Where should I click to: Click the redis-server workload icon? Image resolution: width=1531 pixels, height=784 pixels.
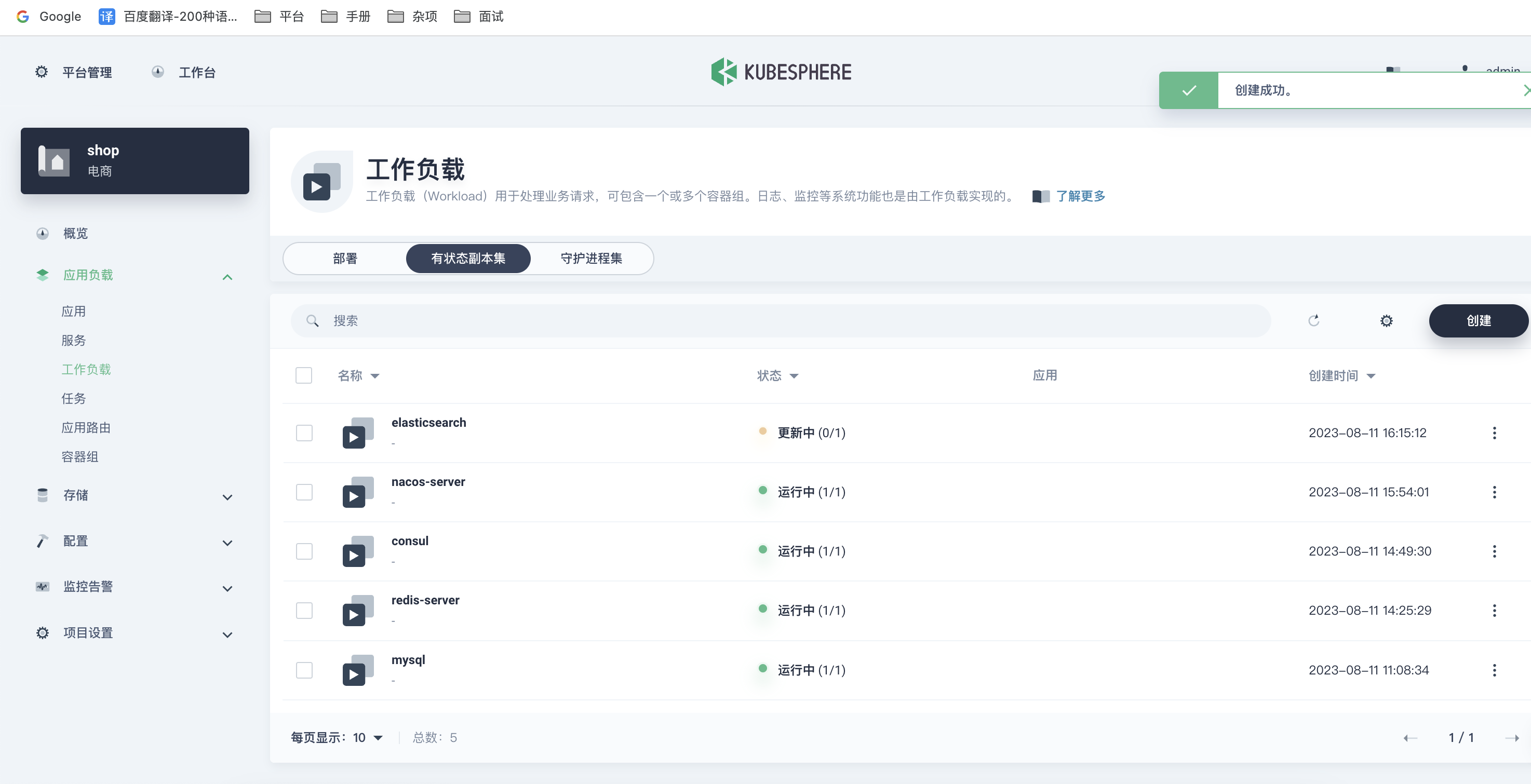pos(358,611)
